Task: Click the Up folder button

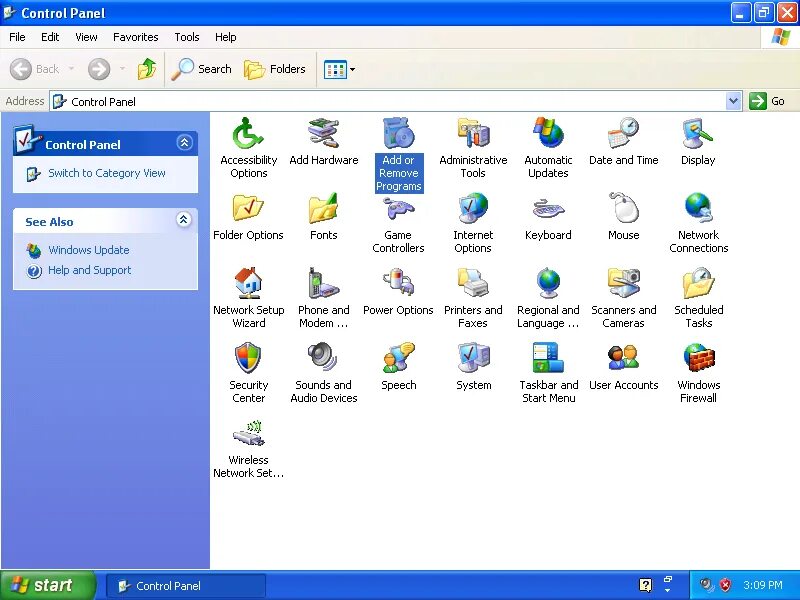Action: point(147,69)
